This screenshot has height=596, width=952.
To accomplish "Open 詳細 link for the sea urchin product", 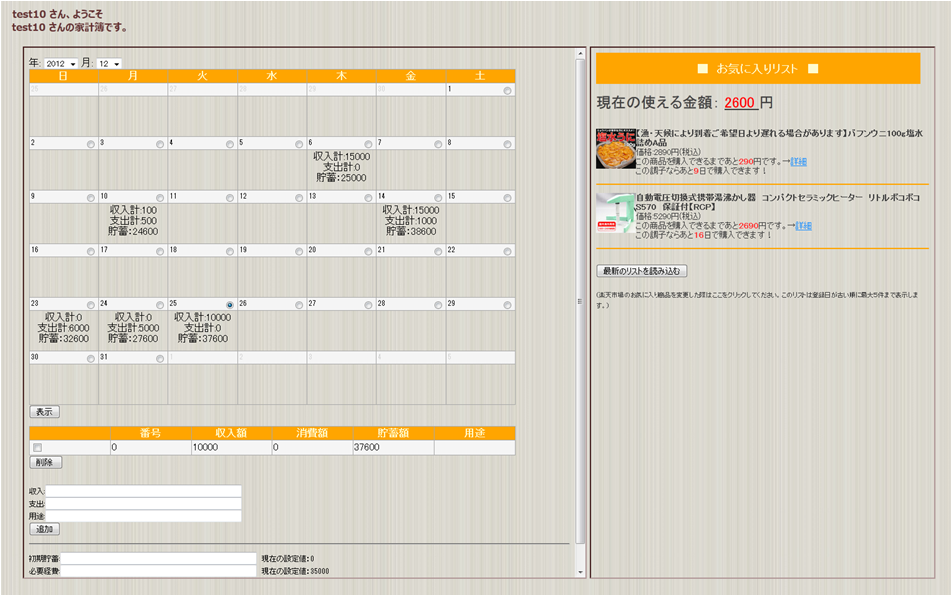I will (x=801, y=161).
